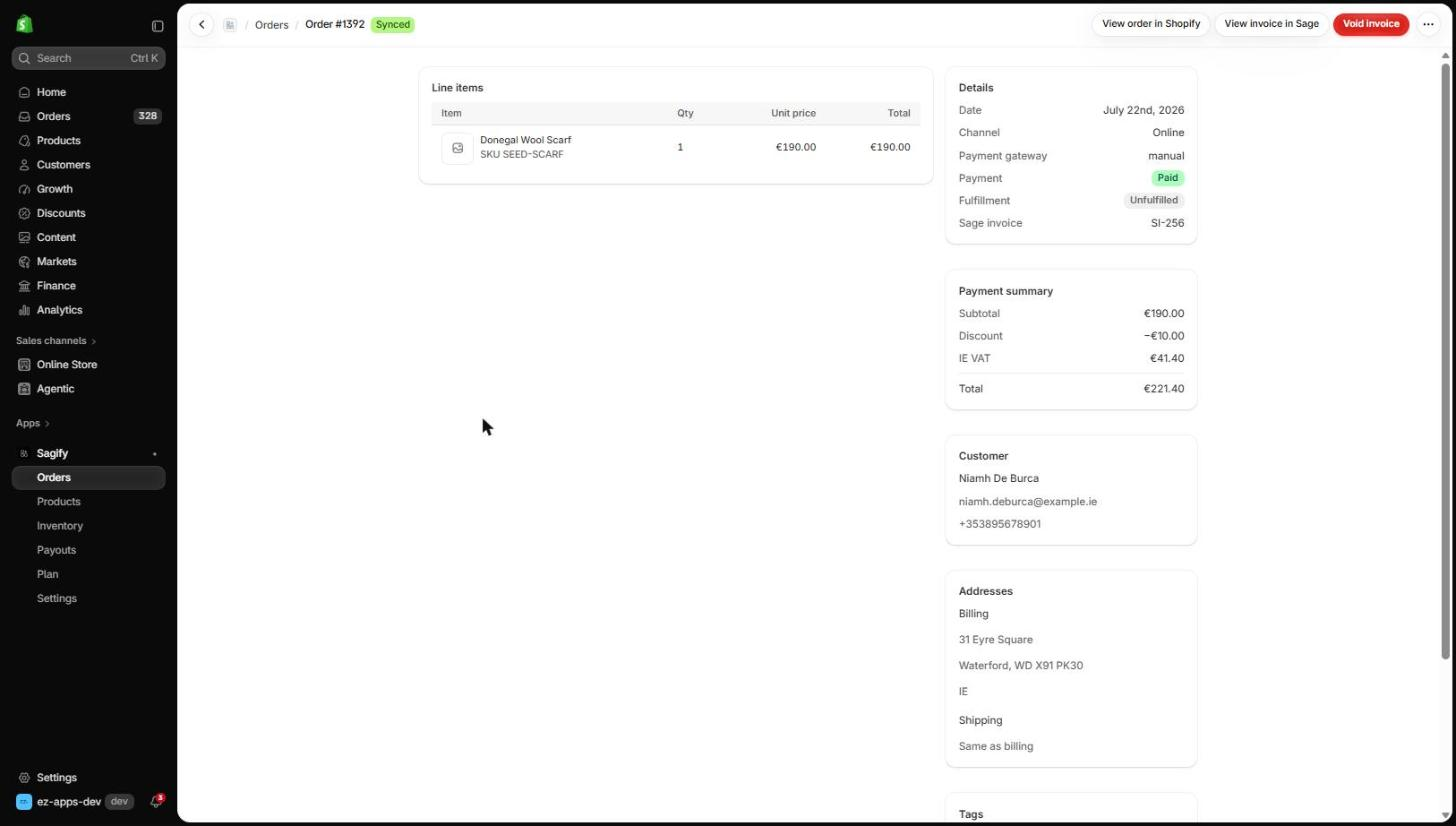The height and width of the screenshot is (826, 1456).
Task: Click the Home icon in sidebar
Action: click(x=25, y=92)
